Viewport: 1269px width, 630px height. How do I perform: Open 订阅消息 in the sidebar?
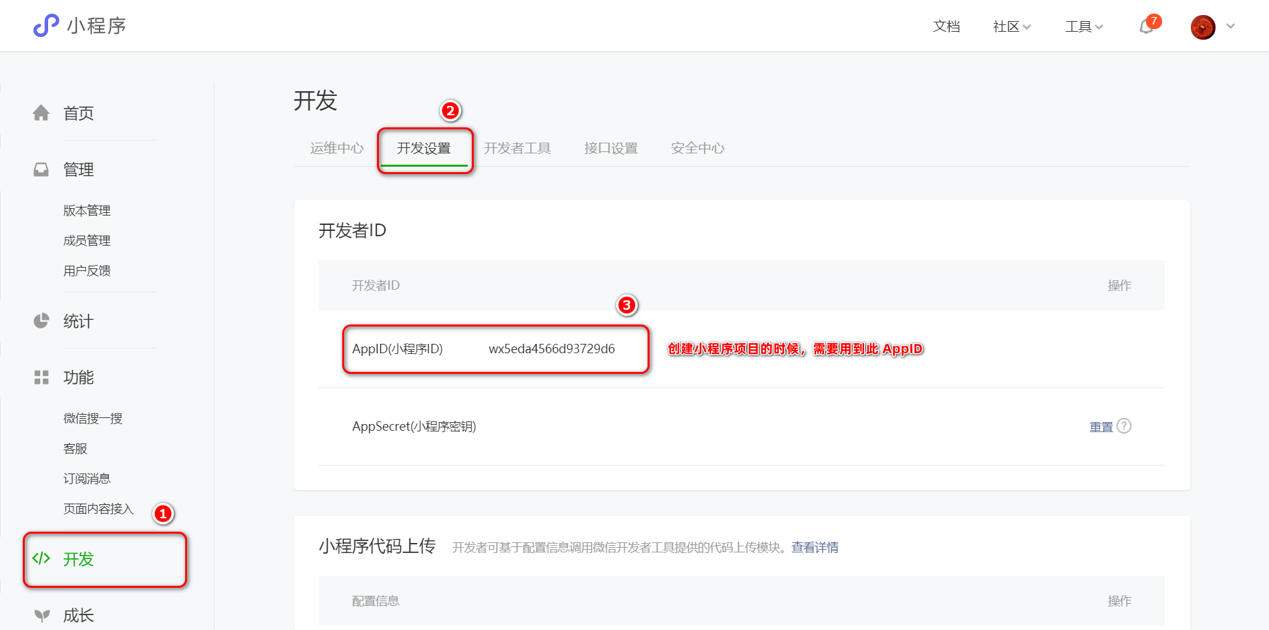pos(87,479)
